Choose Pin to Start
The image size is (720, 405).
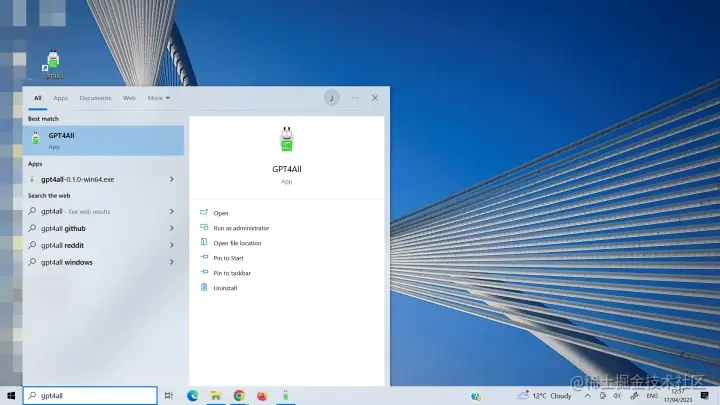[x=228, y=258]
